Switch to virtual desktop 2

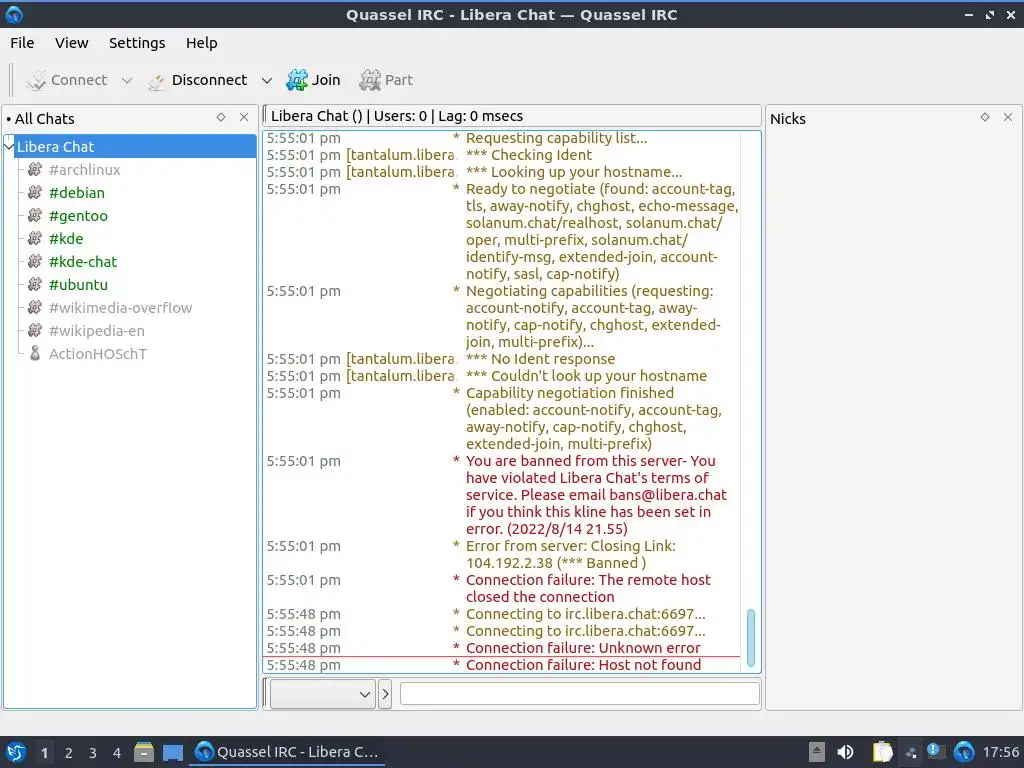[x=69, y=753]
